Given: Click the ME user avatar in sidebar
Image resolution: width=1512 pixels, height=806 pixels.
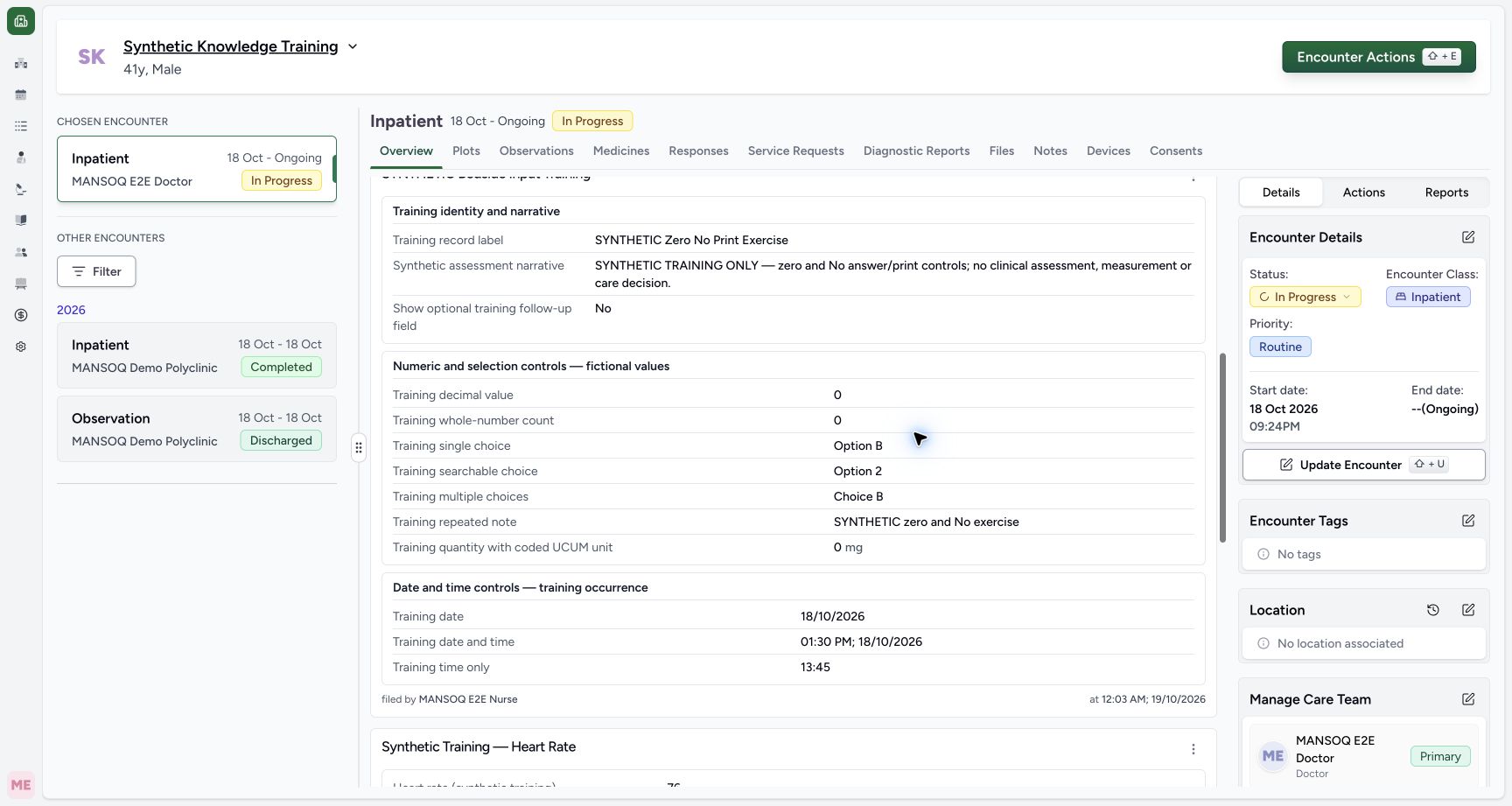Looking at the screenshot, I should tap(21, 785).
